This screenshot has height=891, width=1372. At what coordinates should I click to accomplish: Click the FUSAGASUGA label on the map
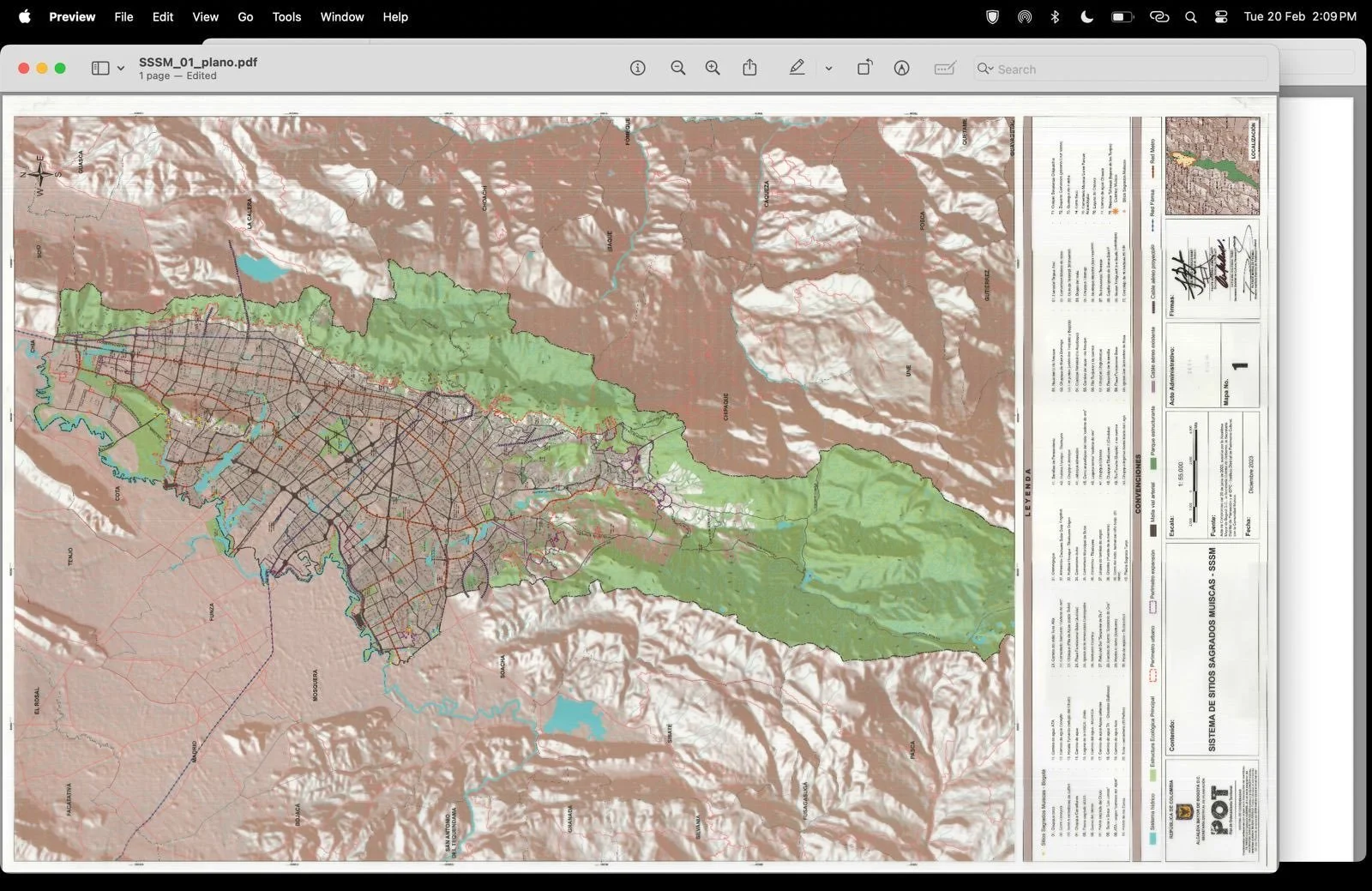(x=805, y=802)
